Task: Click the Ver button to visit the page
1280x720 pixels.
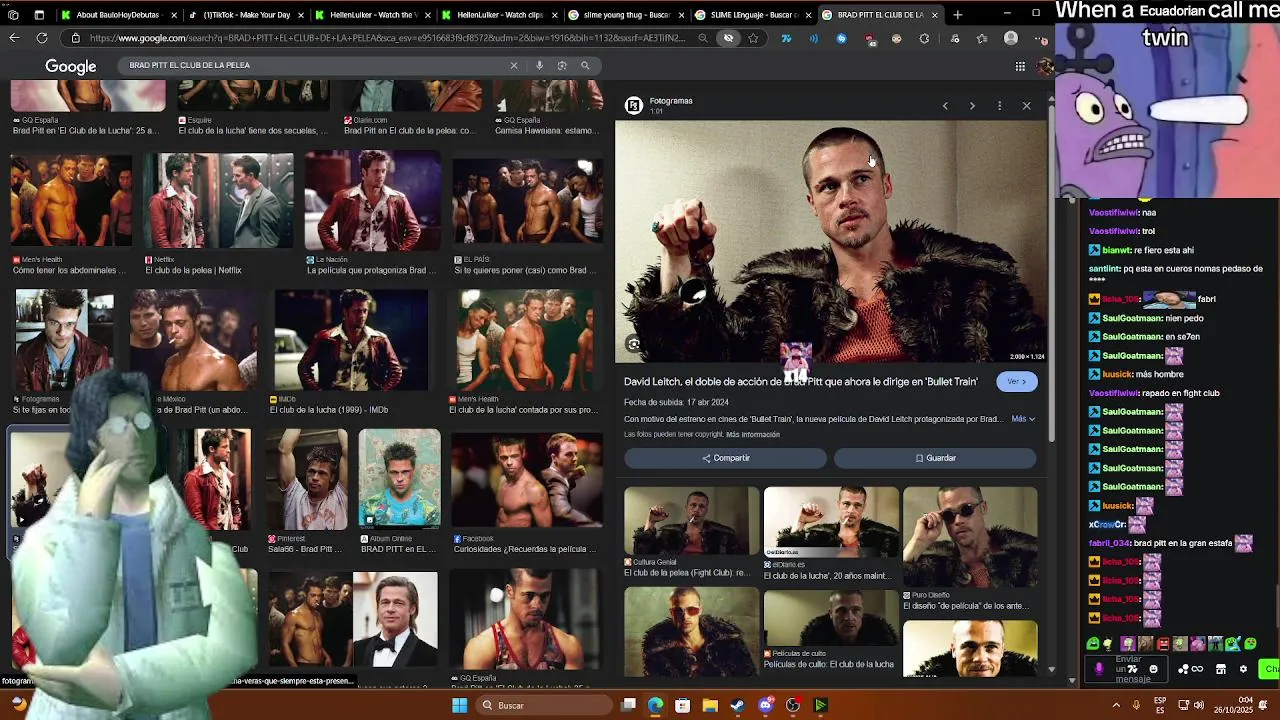Action: 1017,382
